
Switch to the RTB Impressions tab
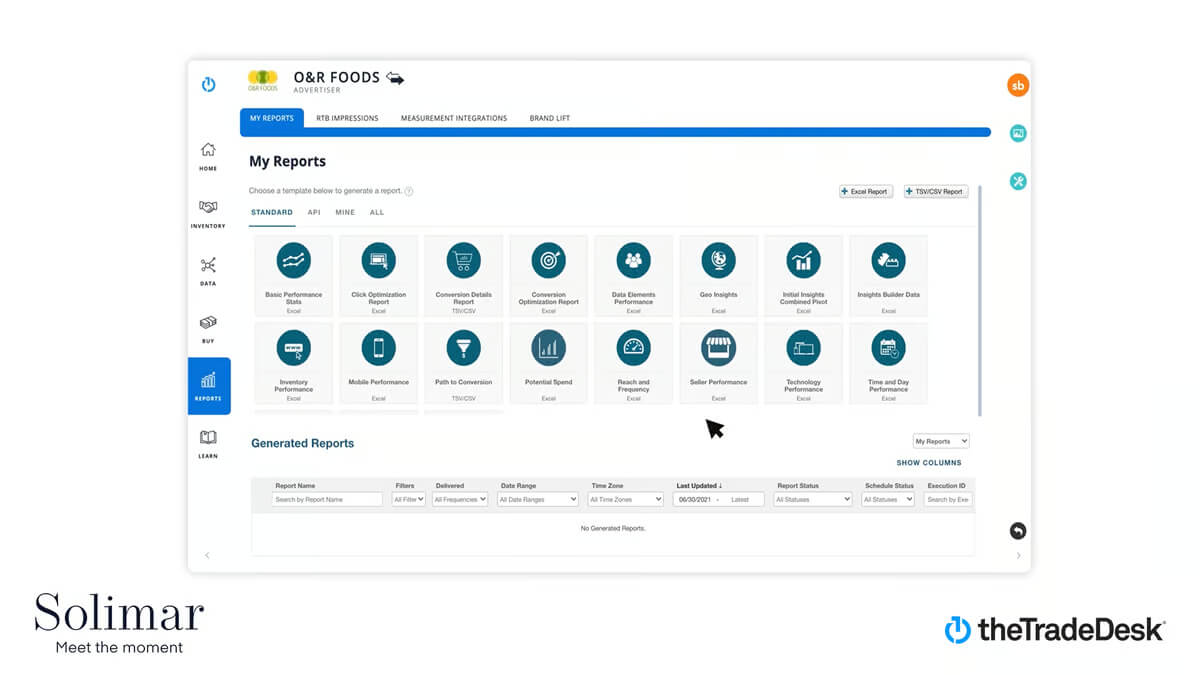347,118
